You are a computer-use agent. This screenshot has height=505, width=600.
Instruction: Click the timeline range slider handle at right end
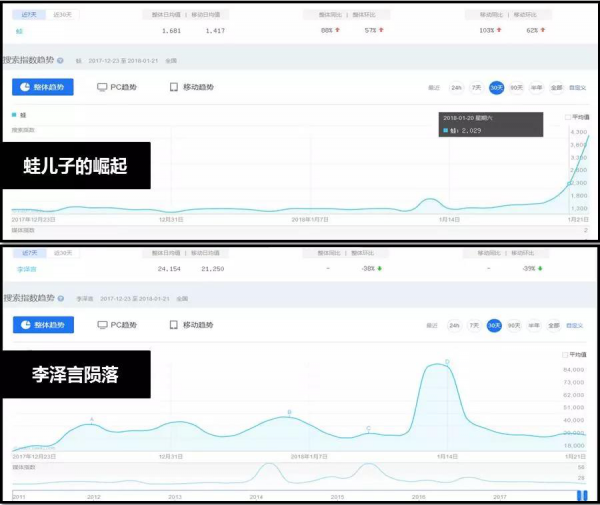(x=581, y=495)
